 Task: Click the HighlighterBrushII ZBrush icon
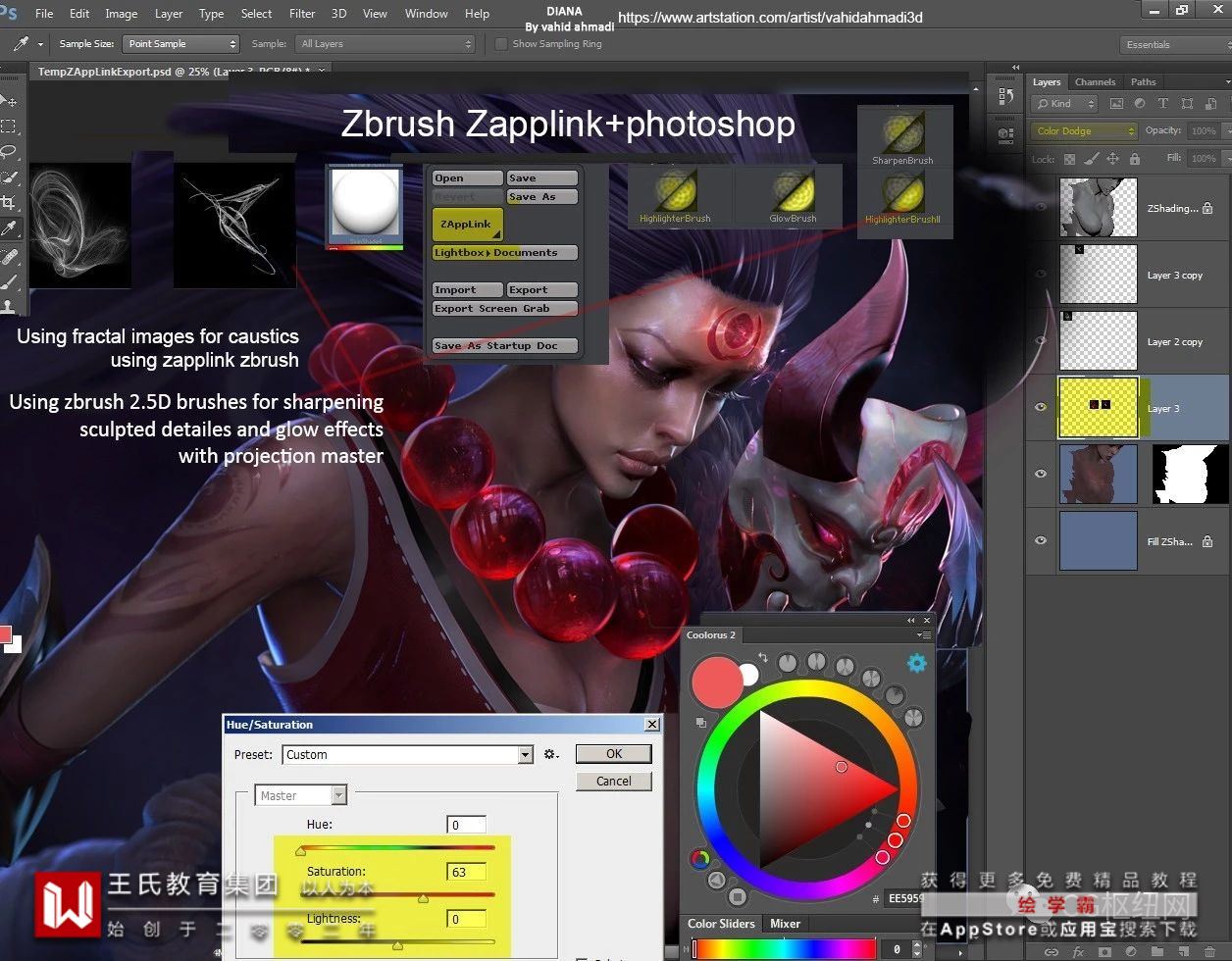coord(902,198)
